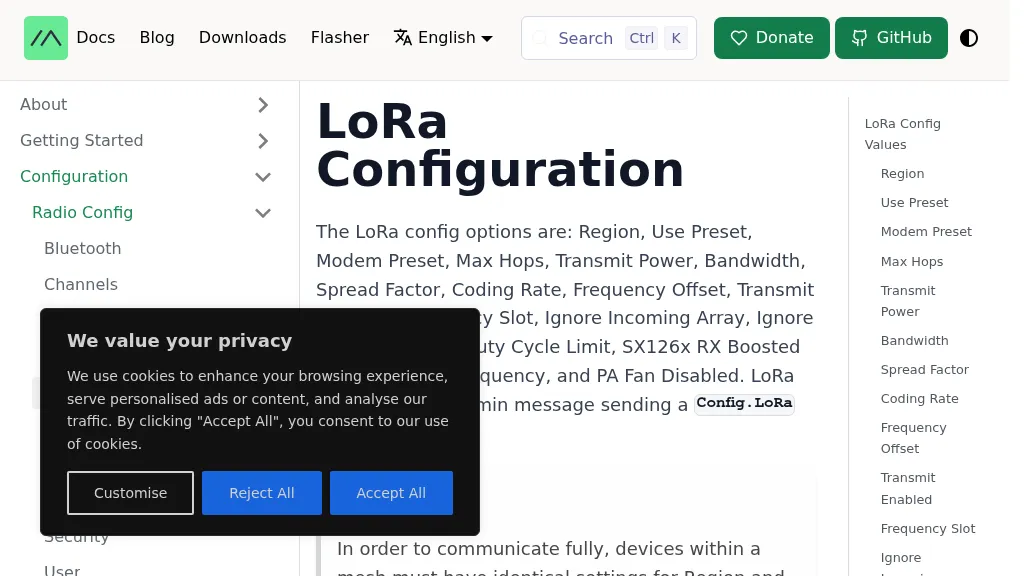
Task: Click the K shortcut key badge
Action: [676, 38]
